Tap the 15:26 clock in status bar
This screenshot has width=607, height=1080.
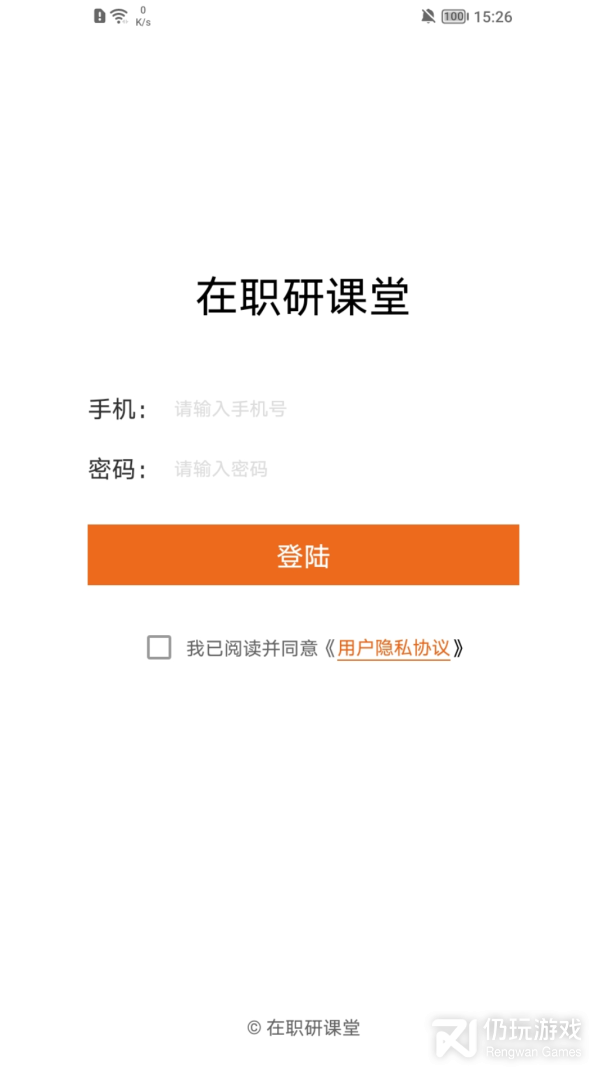(x=493, y=16)
